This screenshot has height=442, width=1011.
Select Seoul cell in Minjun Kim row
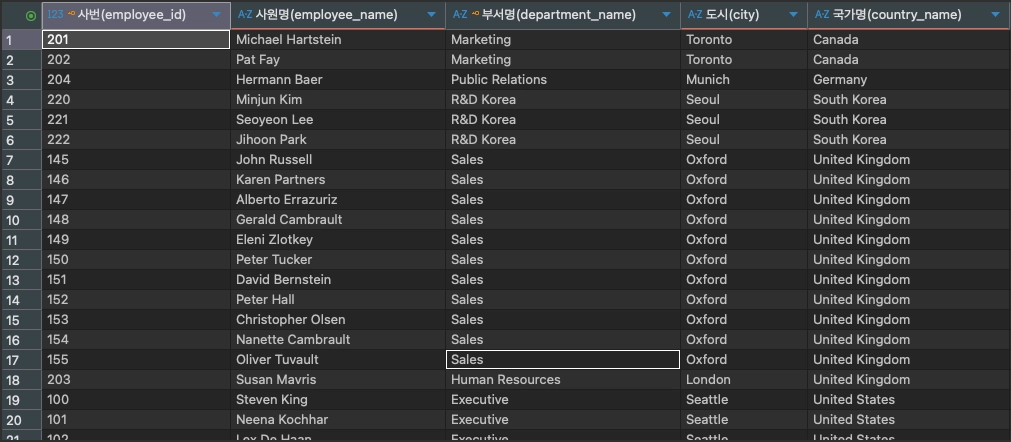pos(744,100)
